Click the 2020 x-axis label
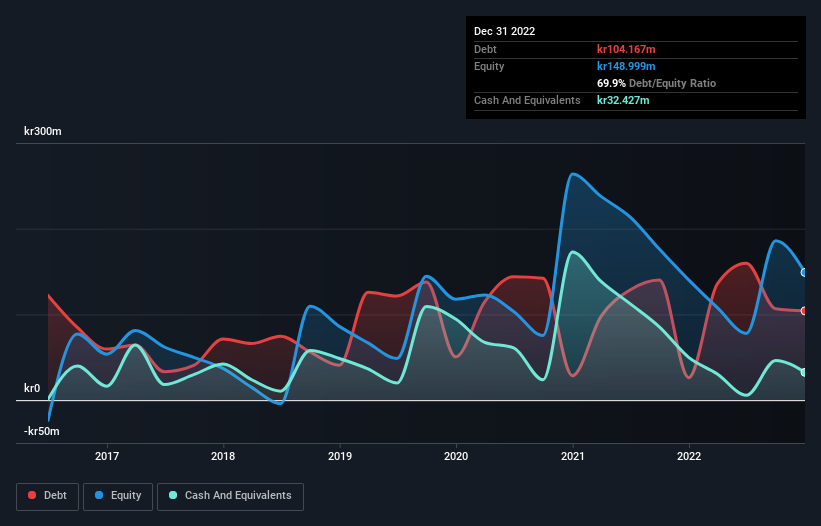 [x=456, y=456]
